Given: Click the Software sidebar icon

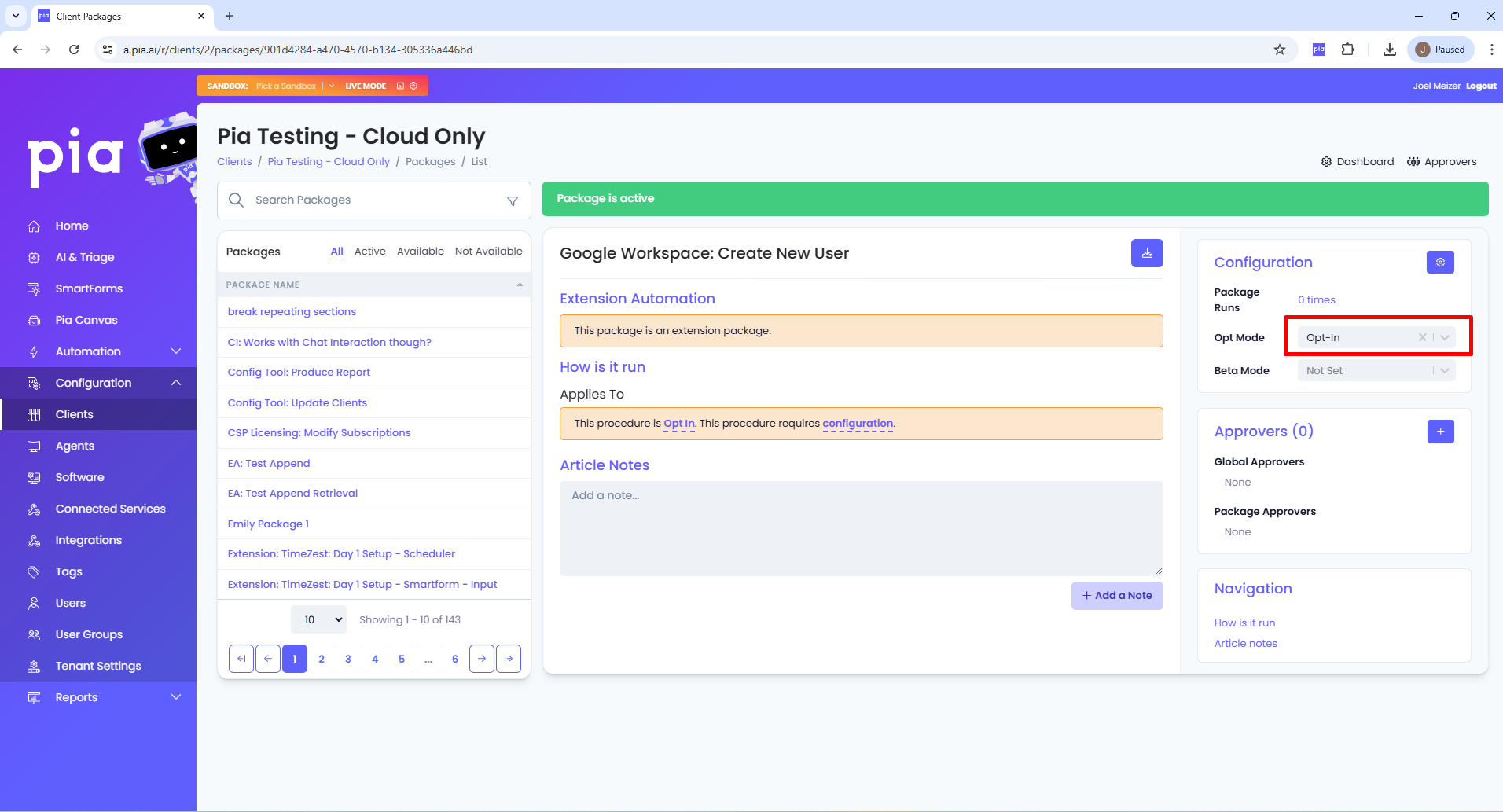Looking at the screenshot, I should coord(34,478).
